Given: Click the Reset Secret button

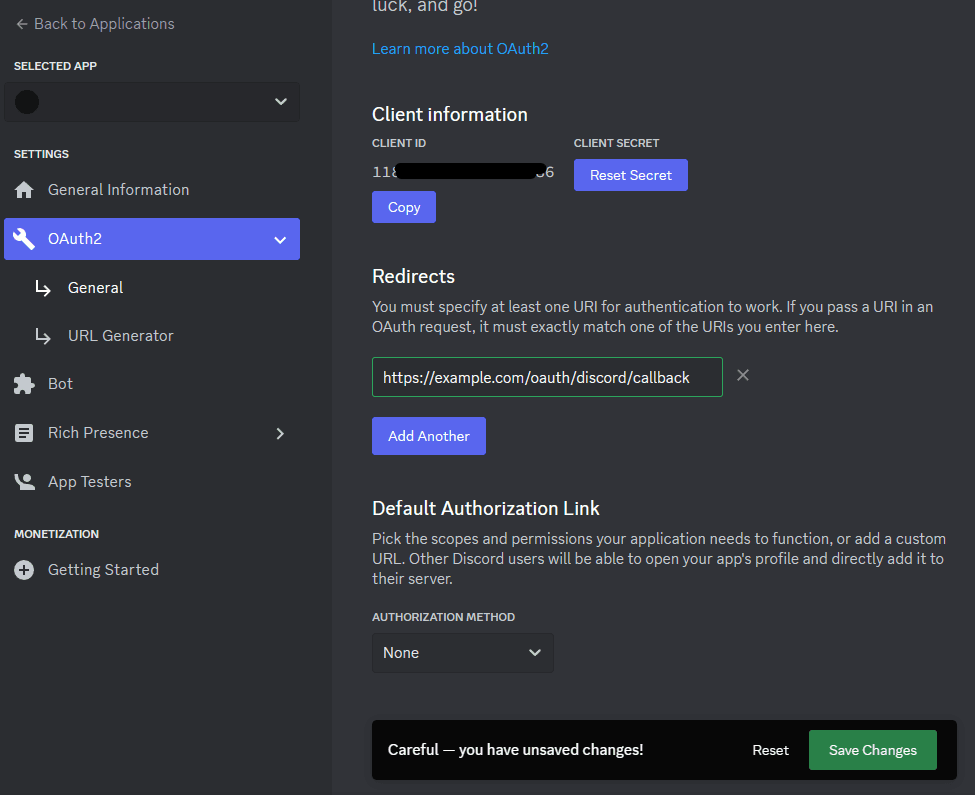Looking at the screenshot, I should tap(631, 175).
